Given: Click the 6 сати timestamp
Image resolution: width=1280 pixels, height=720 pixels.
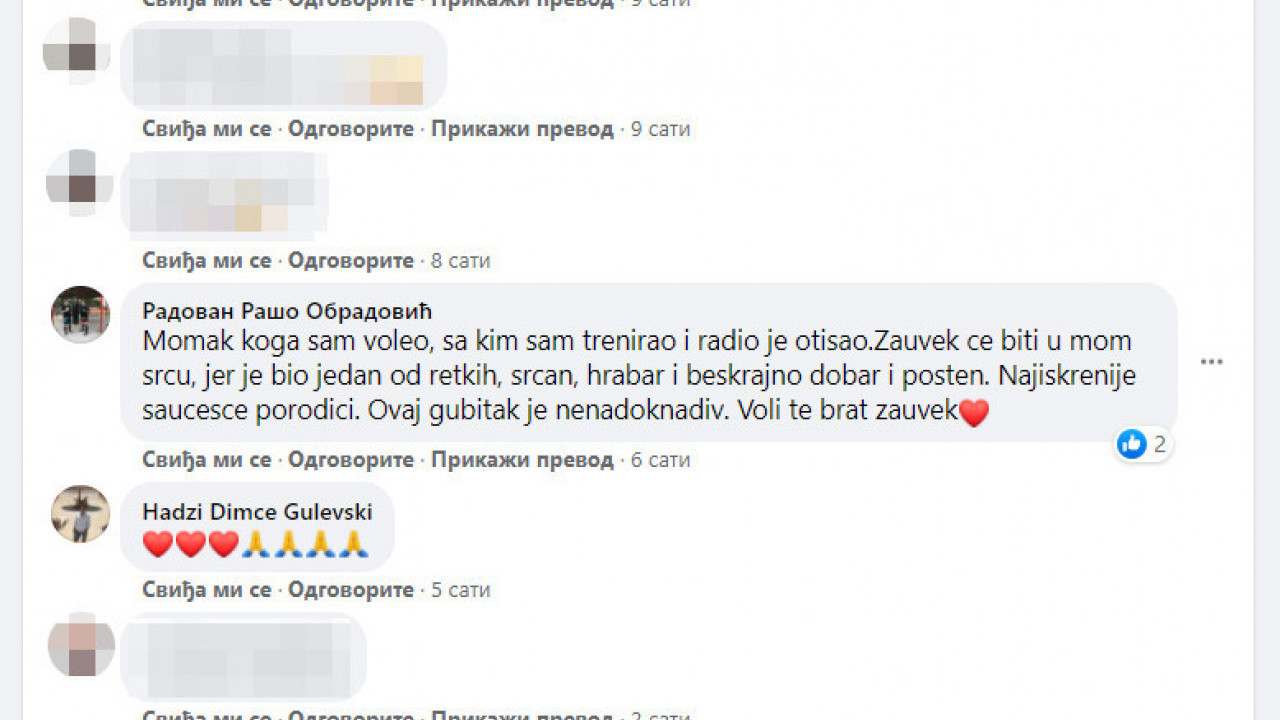Looking at the screenshot, I should tap(661, 460).
